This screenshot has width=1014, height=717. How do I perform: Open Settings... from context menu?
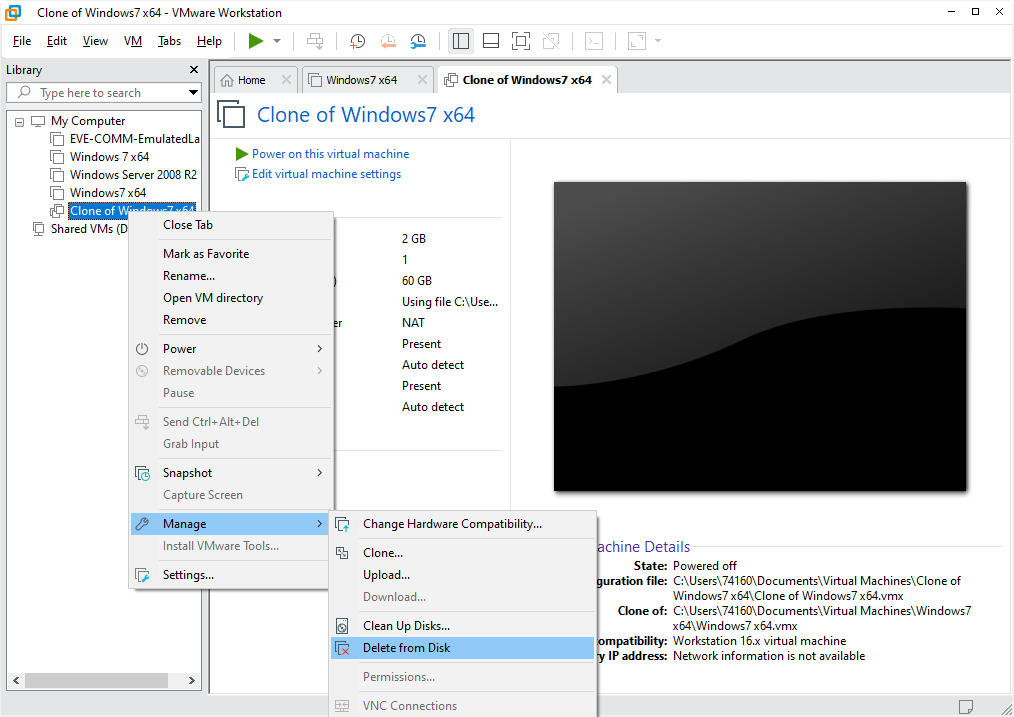232,575
